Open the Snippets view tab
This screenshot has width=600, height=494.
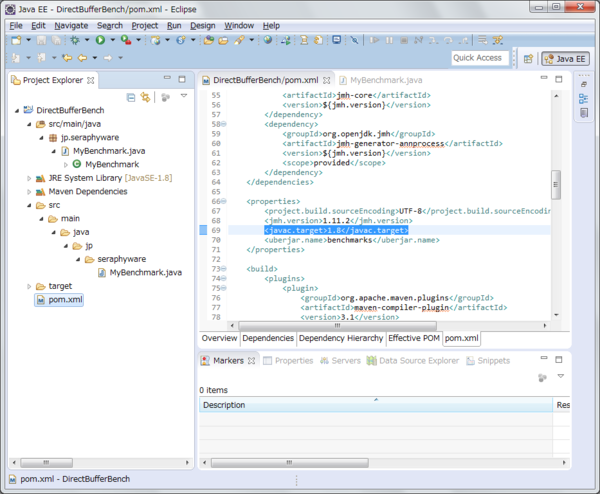488,361
